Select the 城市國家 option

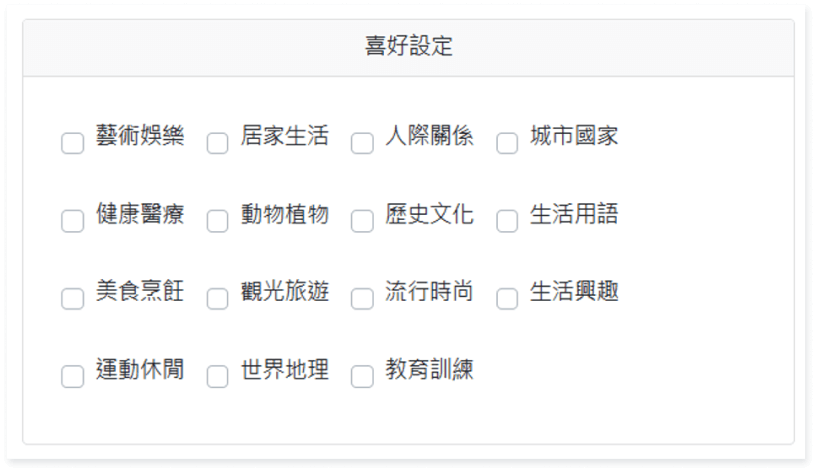click(507, 143)
